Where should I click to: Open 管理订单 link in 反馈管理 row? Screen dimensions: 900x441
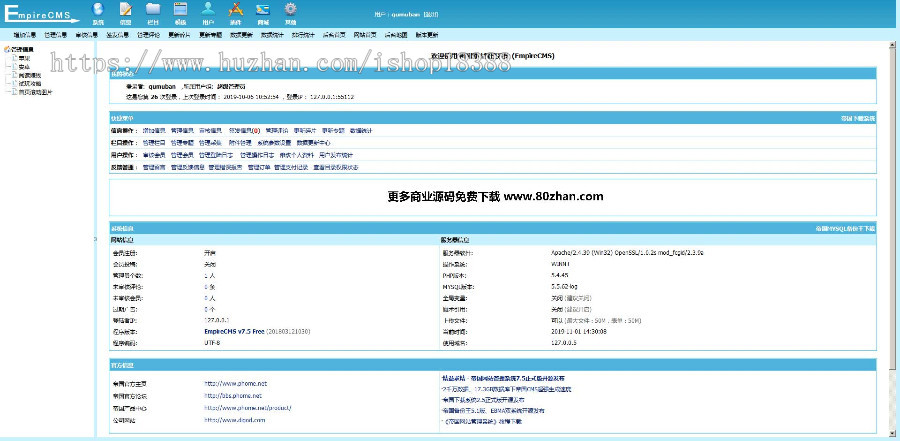click(x=259, y=167)
